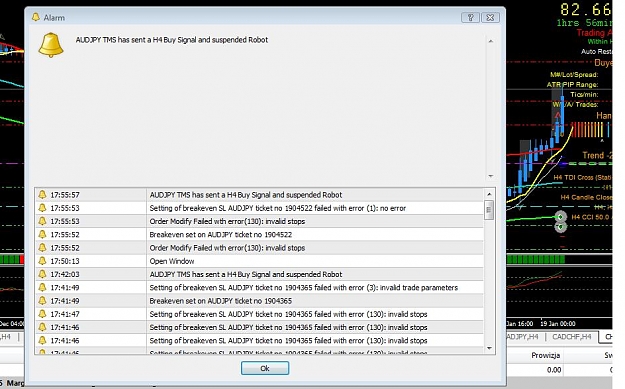Click the alarm log list scrollbar thumb

click(x=489, y=210)
